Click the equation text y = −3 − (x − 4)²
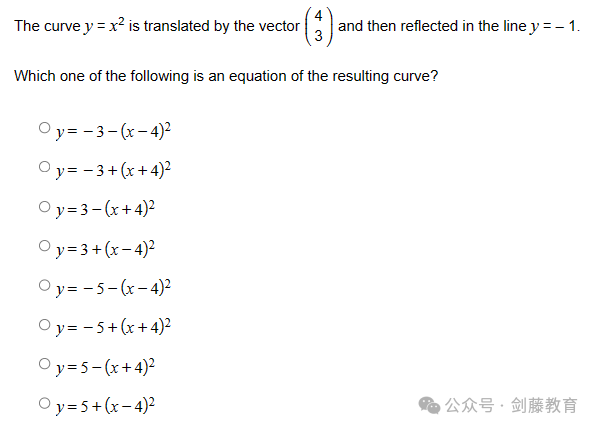The height and width of the screenshot is (429, 597). [x=113, y=131]
